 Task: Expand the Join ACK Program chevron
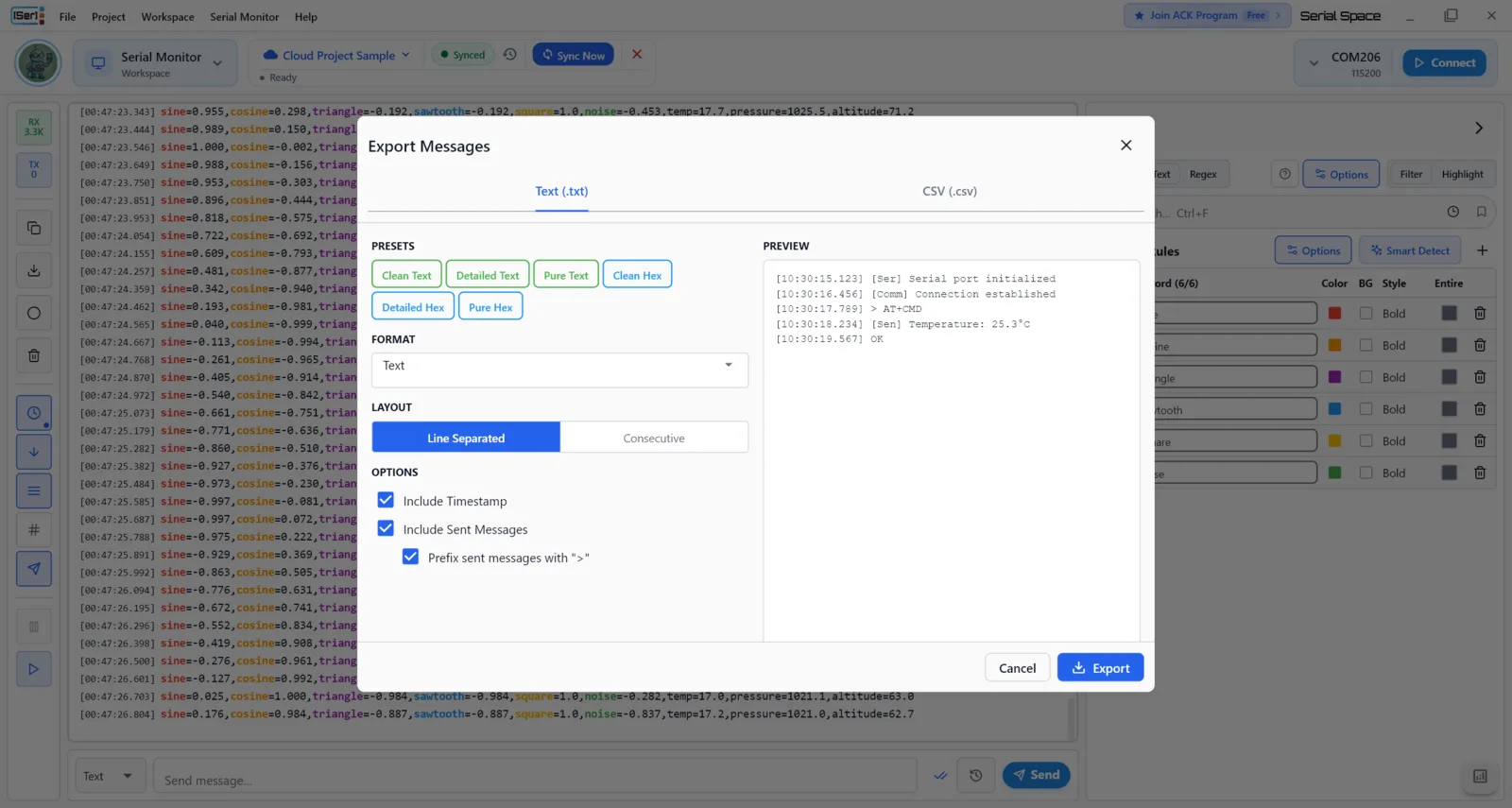1278,15
